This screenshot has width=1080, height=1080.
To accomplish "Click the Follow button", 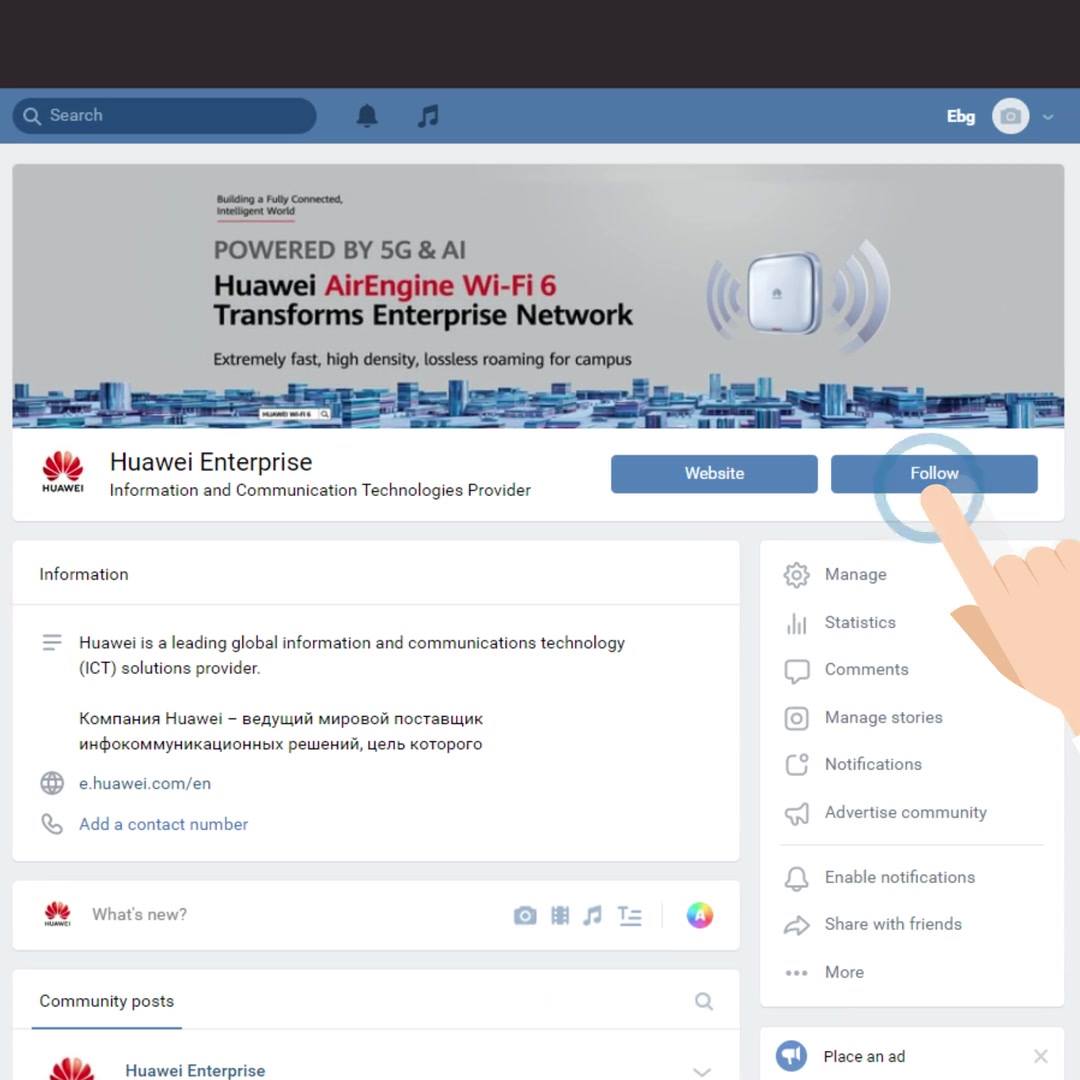I will (934, 474).
